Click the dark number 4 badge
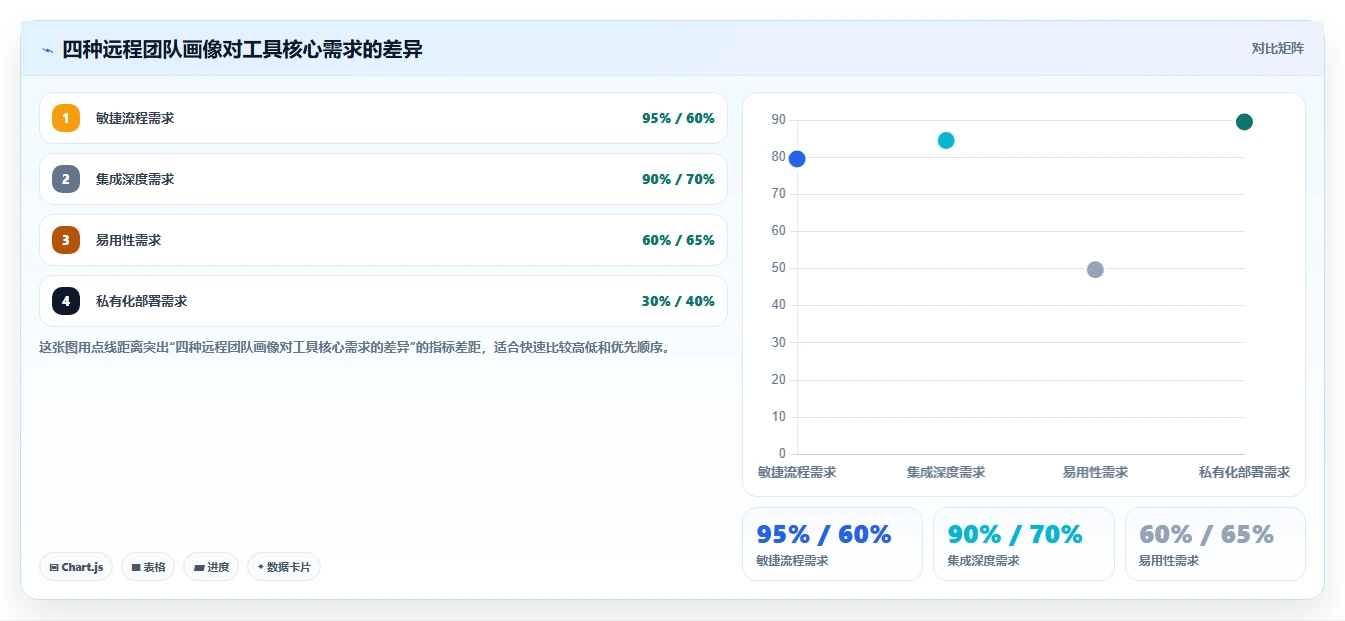1345x621 pixels. tap(66, 301)
